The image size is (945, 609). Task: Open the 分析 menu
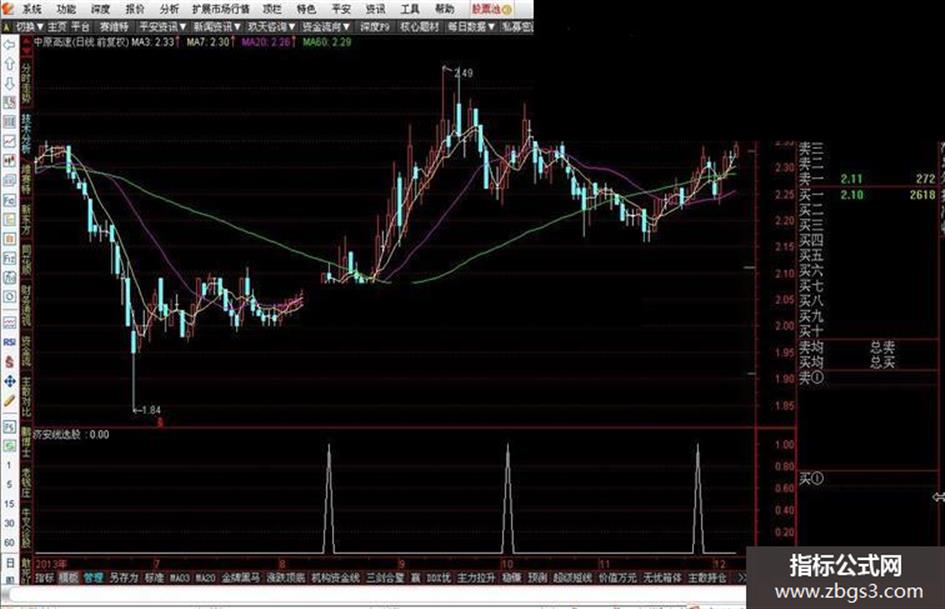coord(169,9)
